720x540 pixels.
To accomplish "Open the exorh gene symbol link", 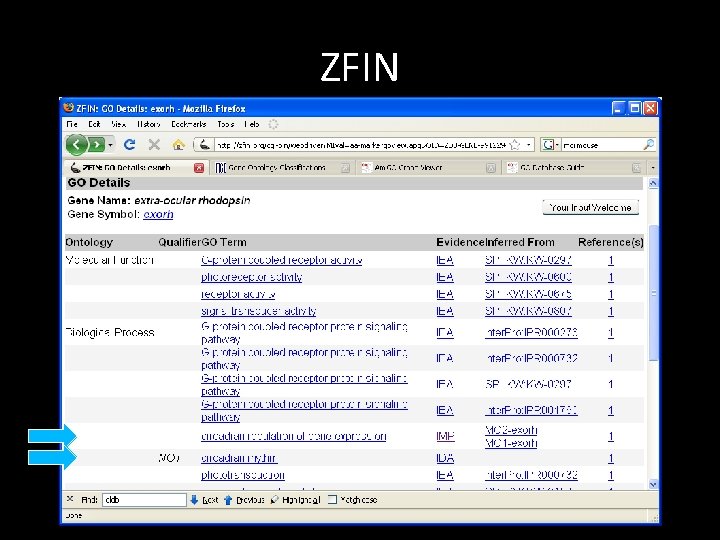I will 158,214.
